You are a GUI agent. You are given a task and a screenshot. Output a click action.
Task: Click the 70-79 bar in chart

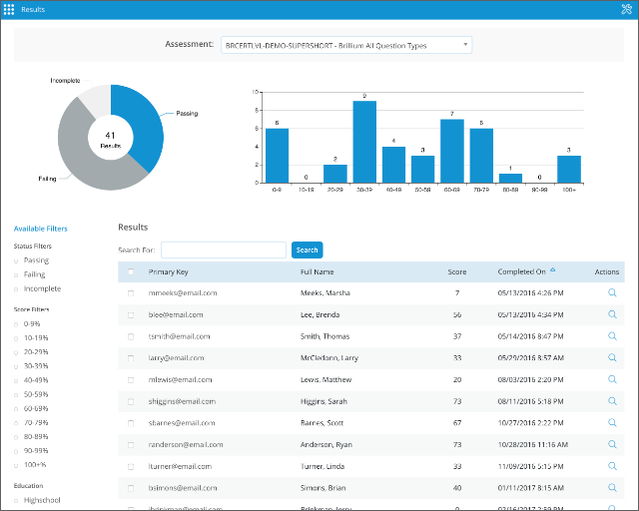(481, 156)
